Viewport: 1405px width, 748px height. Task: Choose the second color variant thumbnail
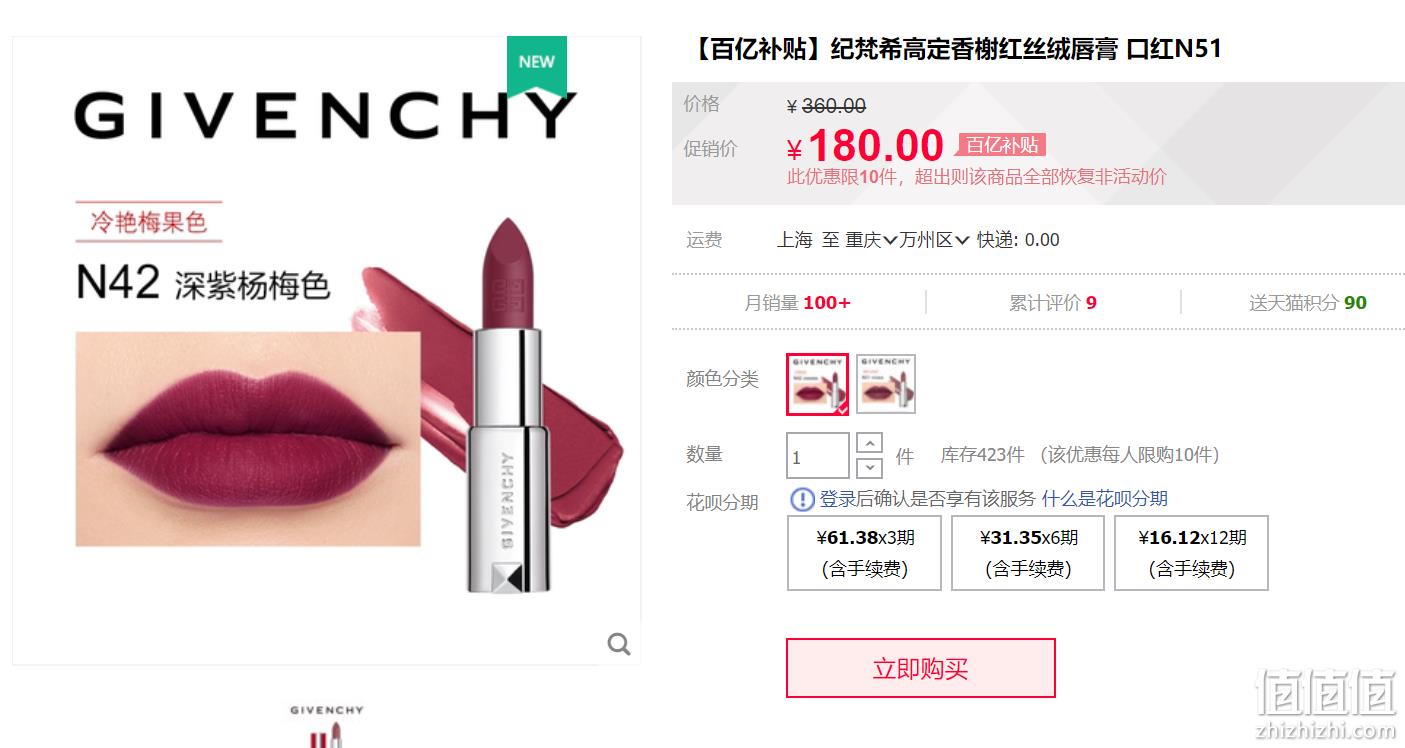(x=886, y=383)
